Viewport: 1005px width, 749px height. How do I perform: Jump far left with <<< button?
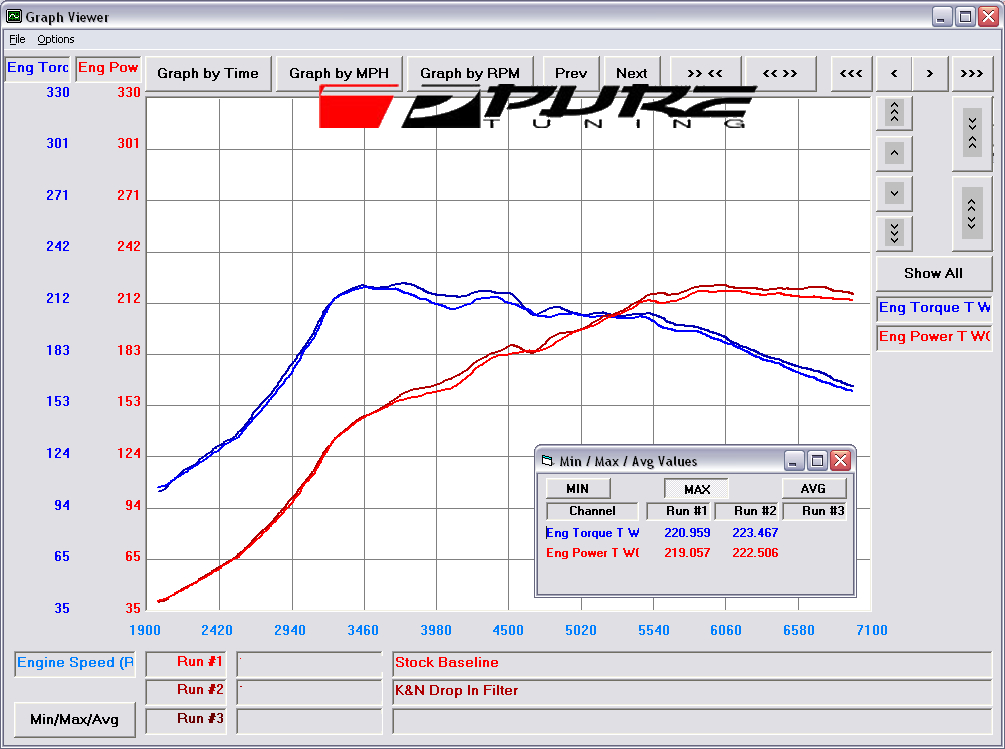851,73
